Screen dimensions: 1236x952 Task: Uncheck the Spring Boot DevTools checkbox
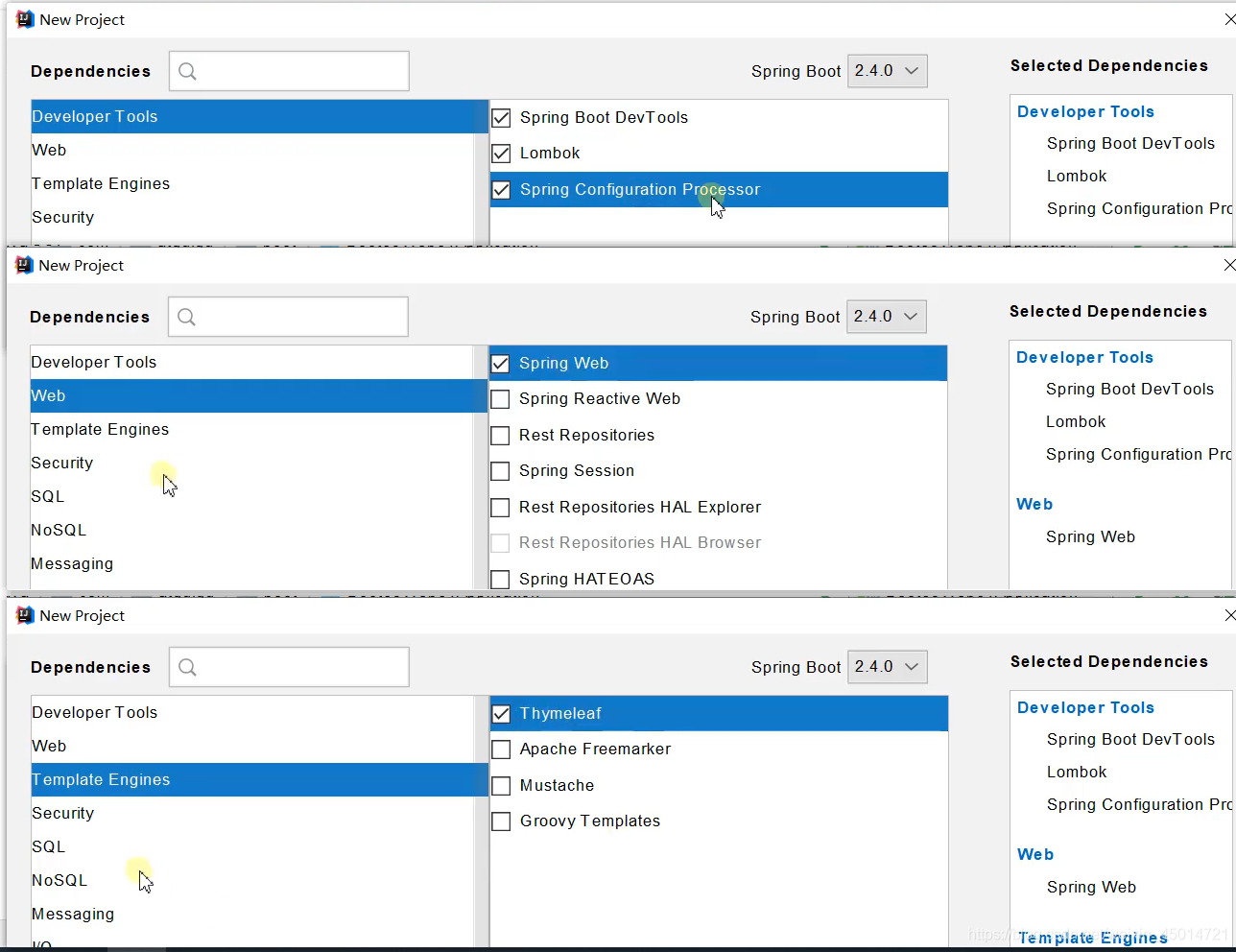tap(501, 118)
